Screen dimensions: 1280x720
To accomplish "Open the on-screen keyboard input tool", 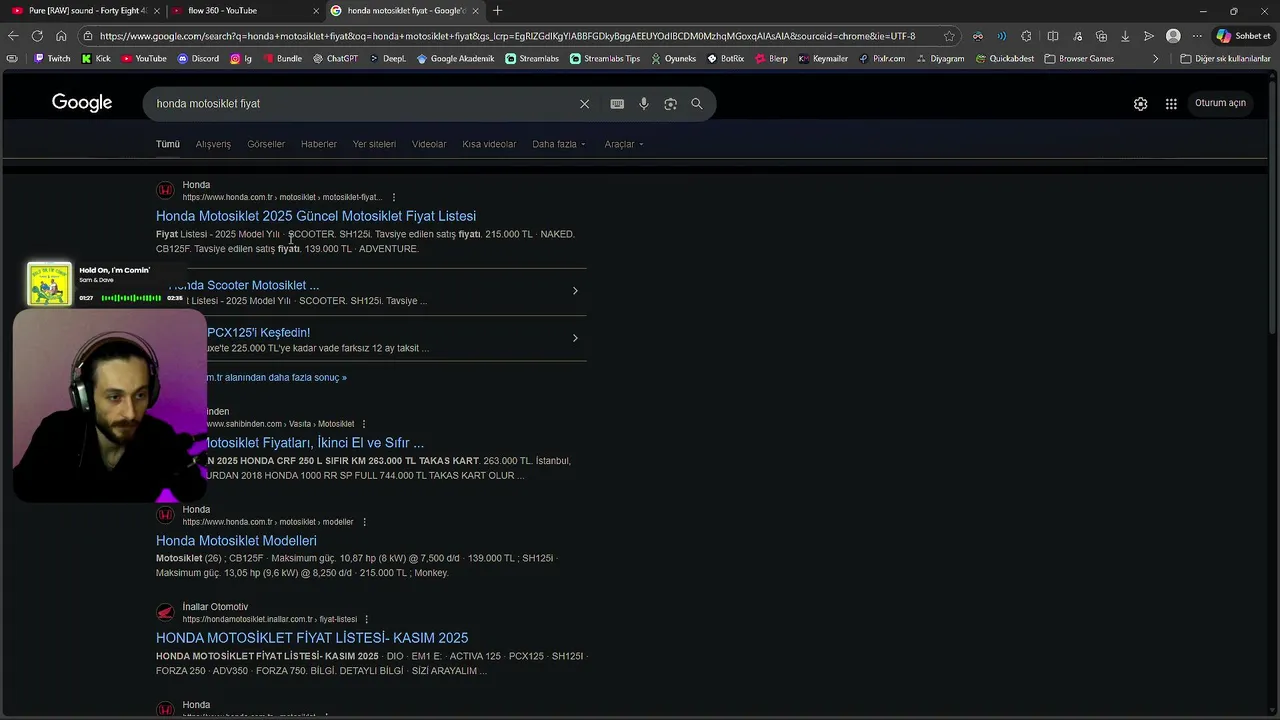I will [617, 104].
